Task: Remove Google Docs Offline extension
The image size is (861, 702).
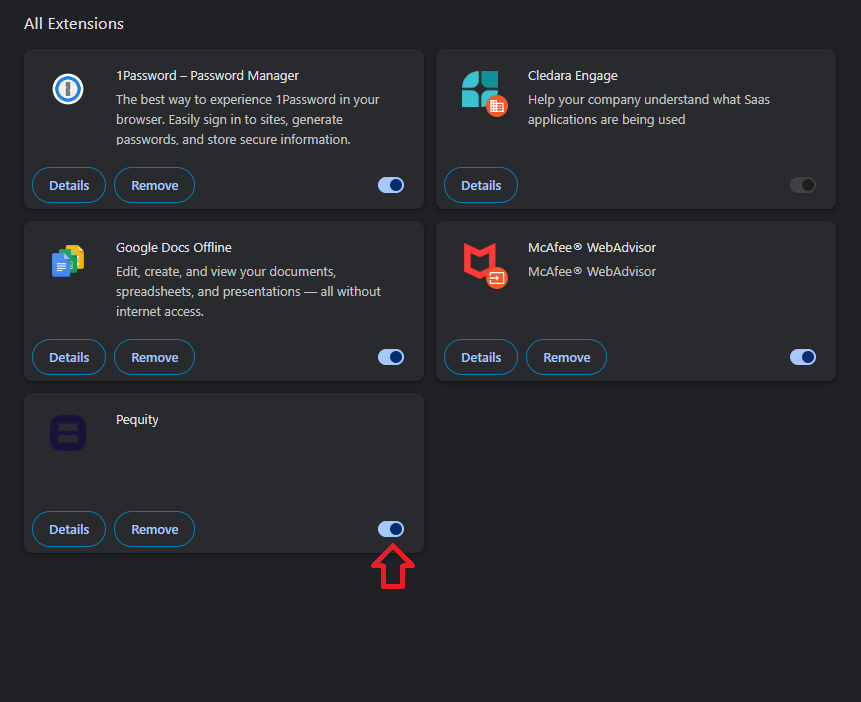Action: (x=154, y=357)
